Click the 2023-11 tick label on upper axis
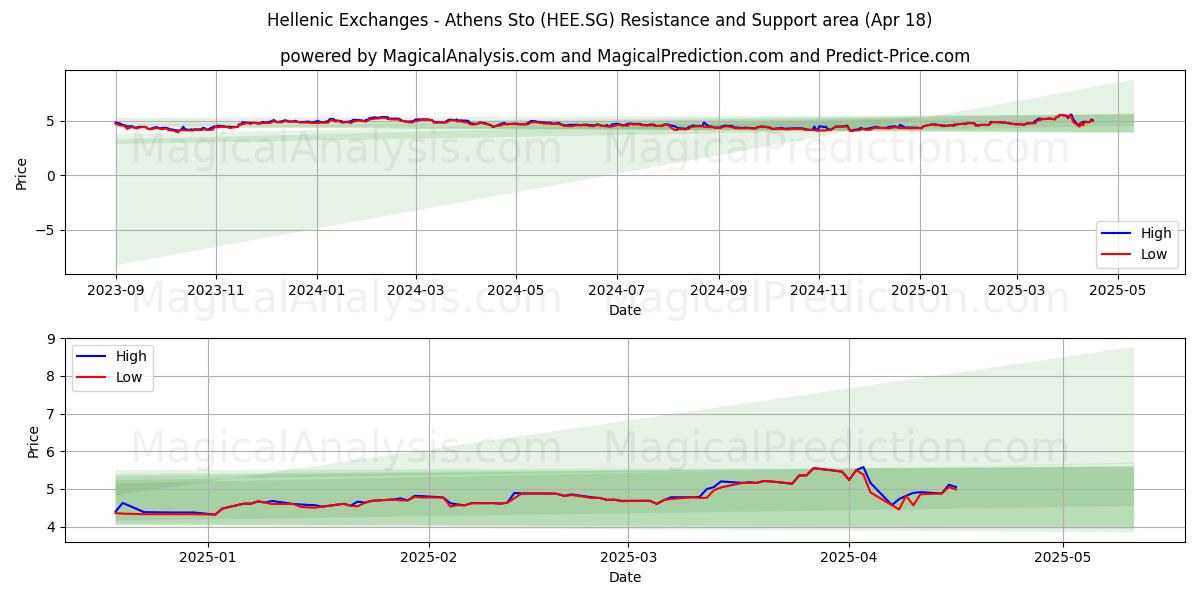The height and width of the screenshot is (600, 1200). click(x=216, y=291)
